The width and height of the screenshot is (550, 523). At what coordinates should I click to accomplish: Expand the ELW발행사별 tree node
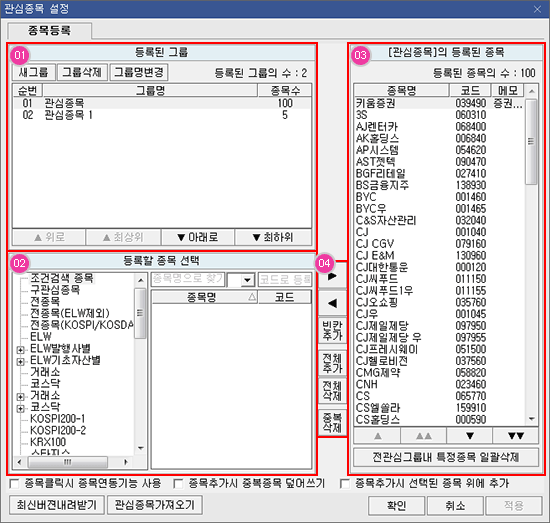(20, 350)
